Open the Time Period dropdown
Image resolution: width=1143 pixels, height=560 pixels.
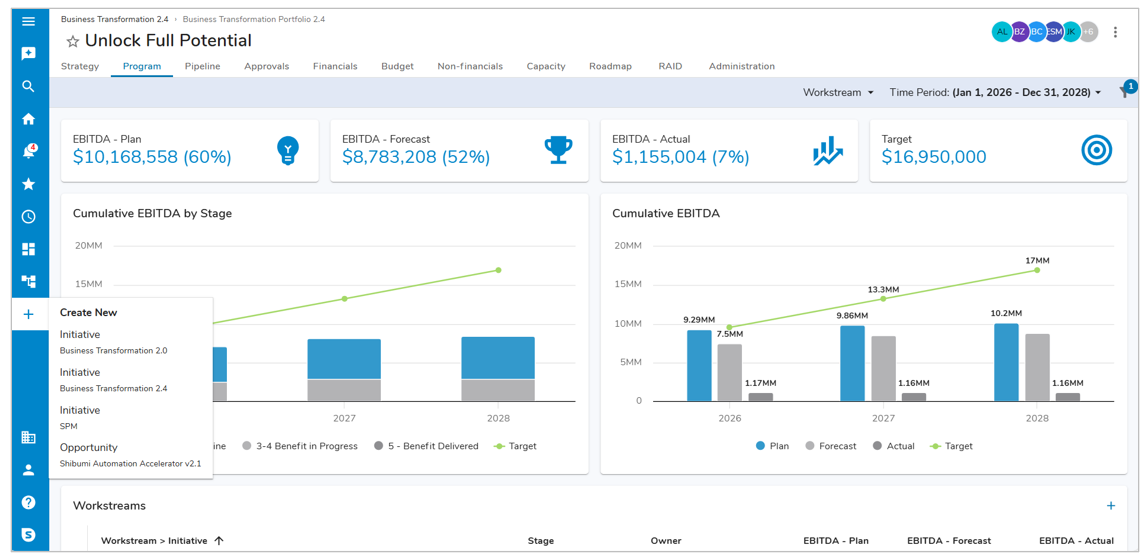995,92
